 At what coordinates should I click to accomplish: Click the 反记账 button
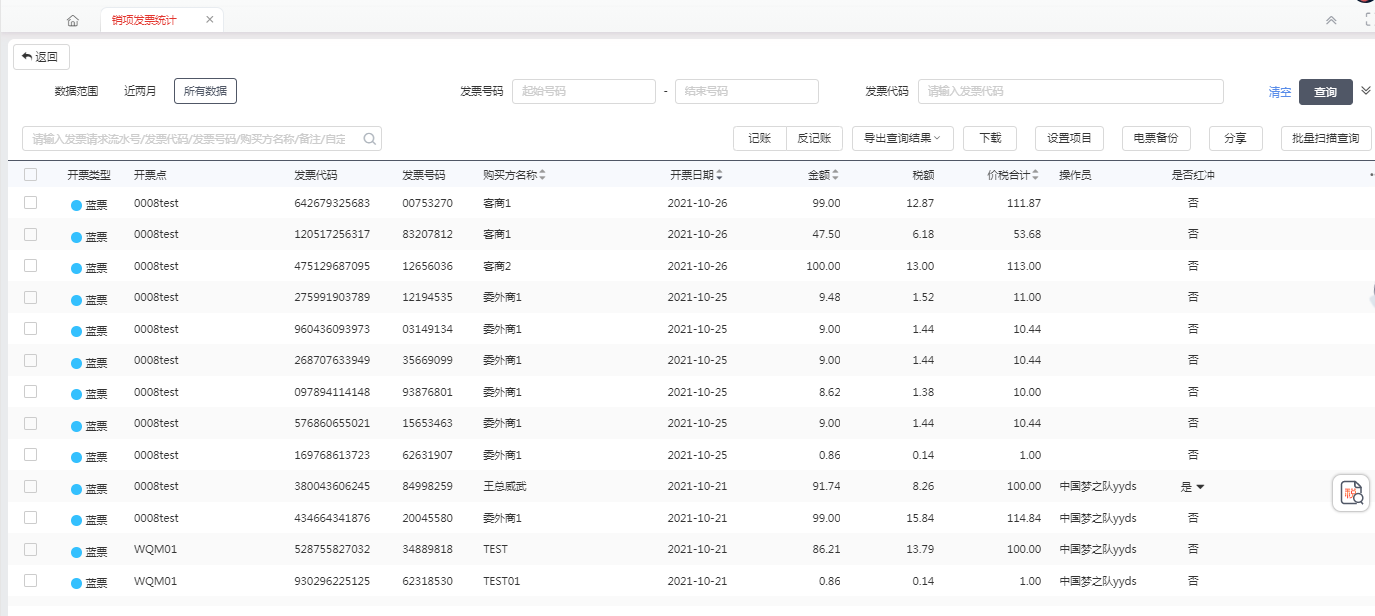click(x=815, y=139)
